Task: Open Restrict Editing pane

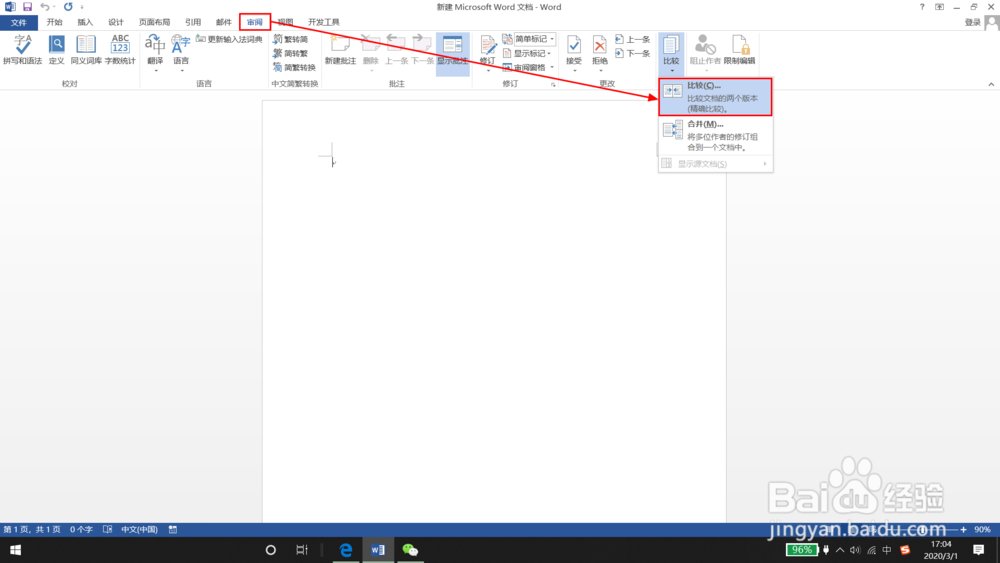Action: pos(740,50)
